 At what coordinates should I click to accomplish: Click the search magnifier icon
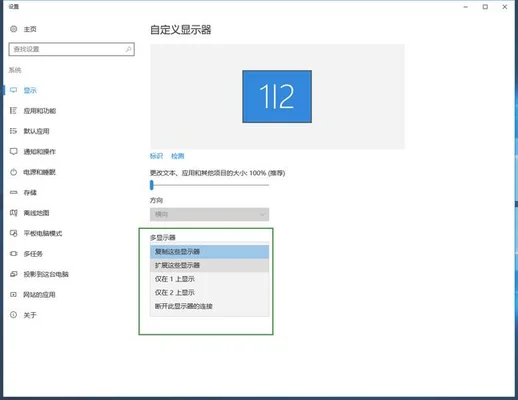pyautogui.click(x=128, y=49)
